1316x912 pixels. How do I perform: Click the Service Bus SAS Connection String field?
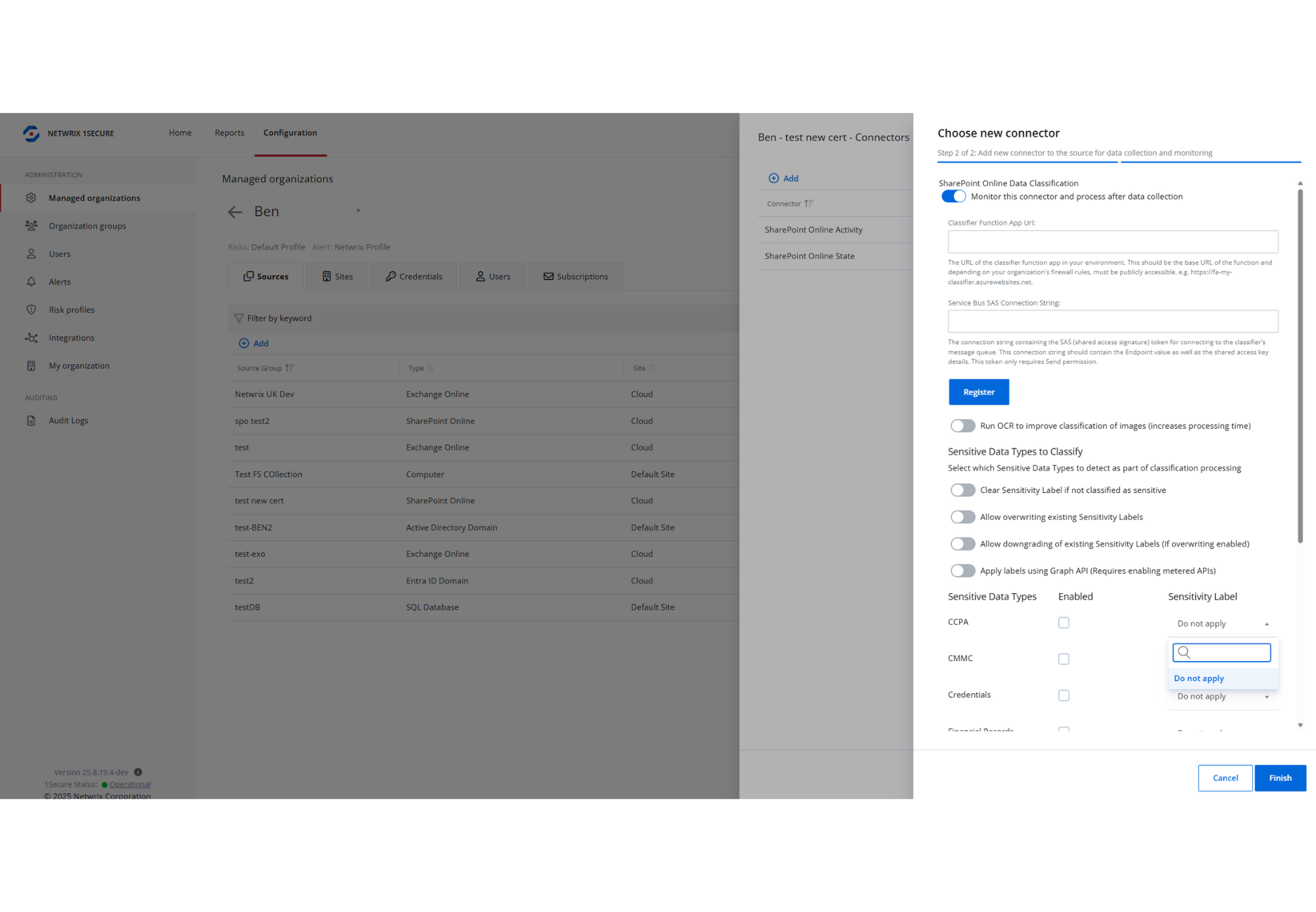point(1112,322)
